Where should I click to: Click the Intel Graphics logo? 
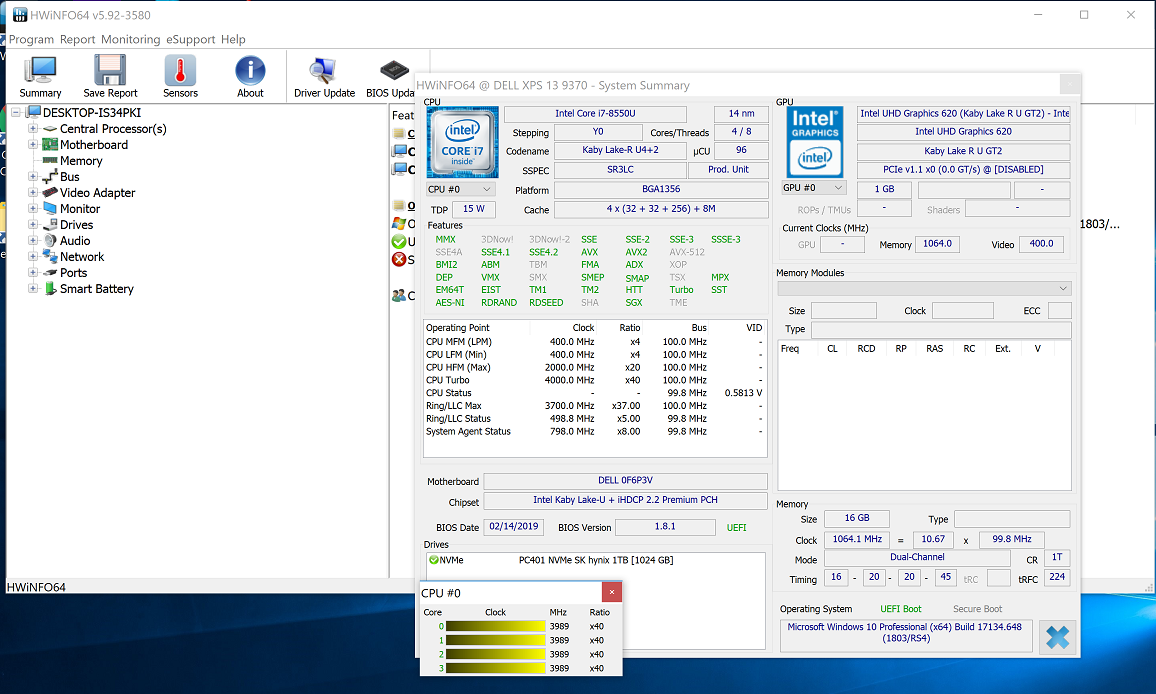pos(815,142)
